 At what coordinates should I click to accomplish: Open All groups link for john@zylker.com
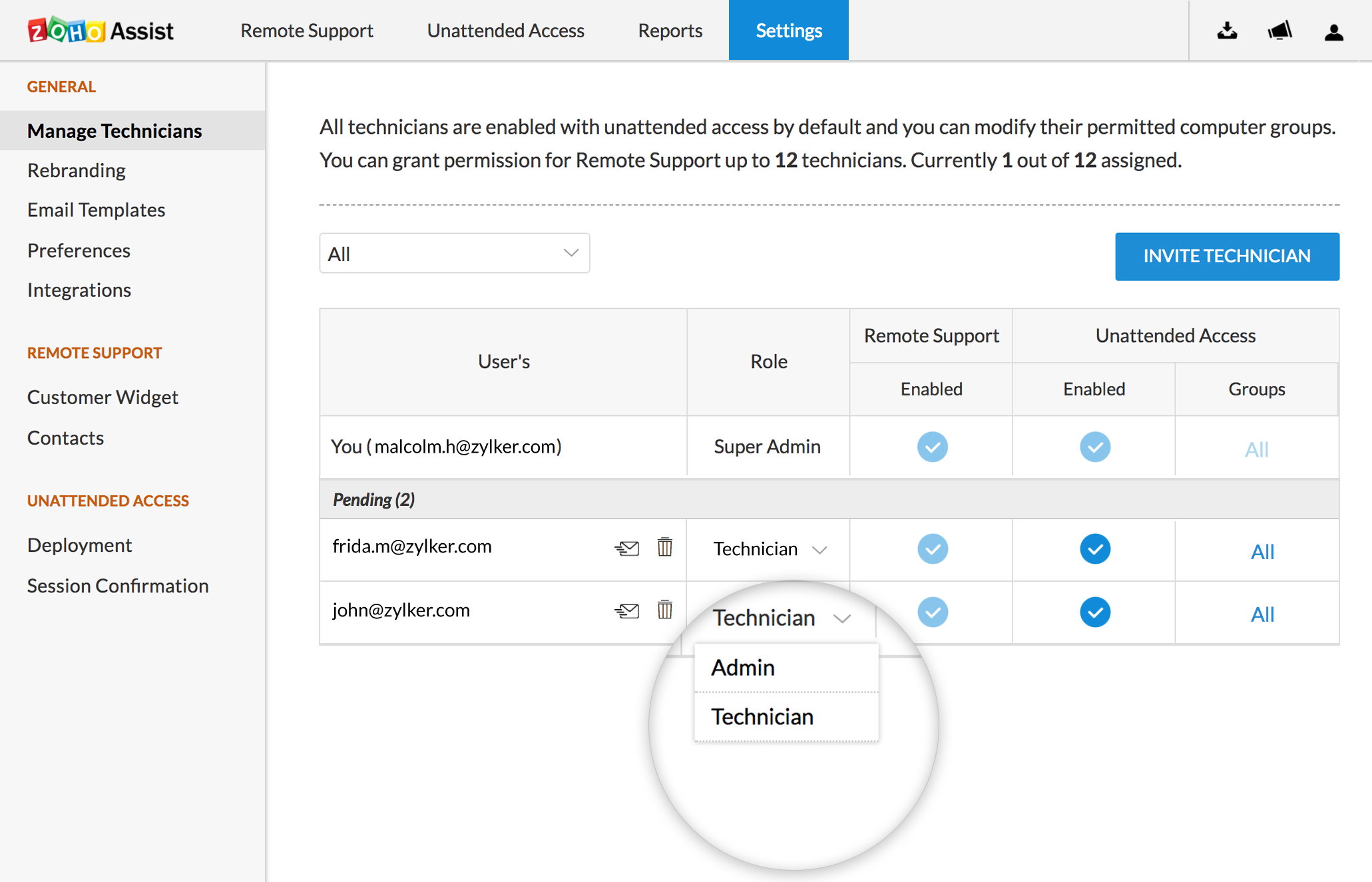[x=1261, y=614]
